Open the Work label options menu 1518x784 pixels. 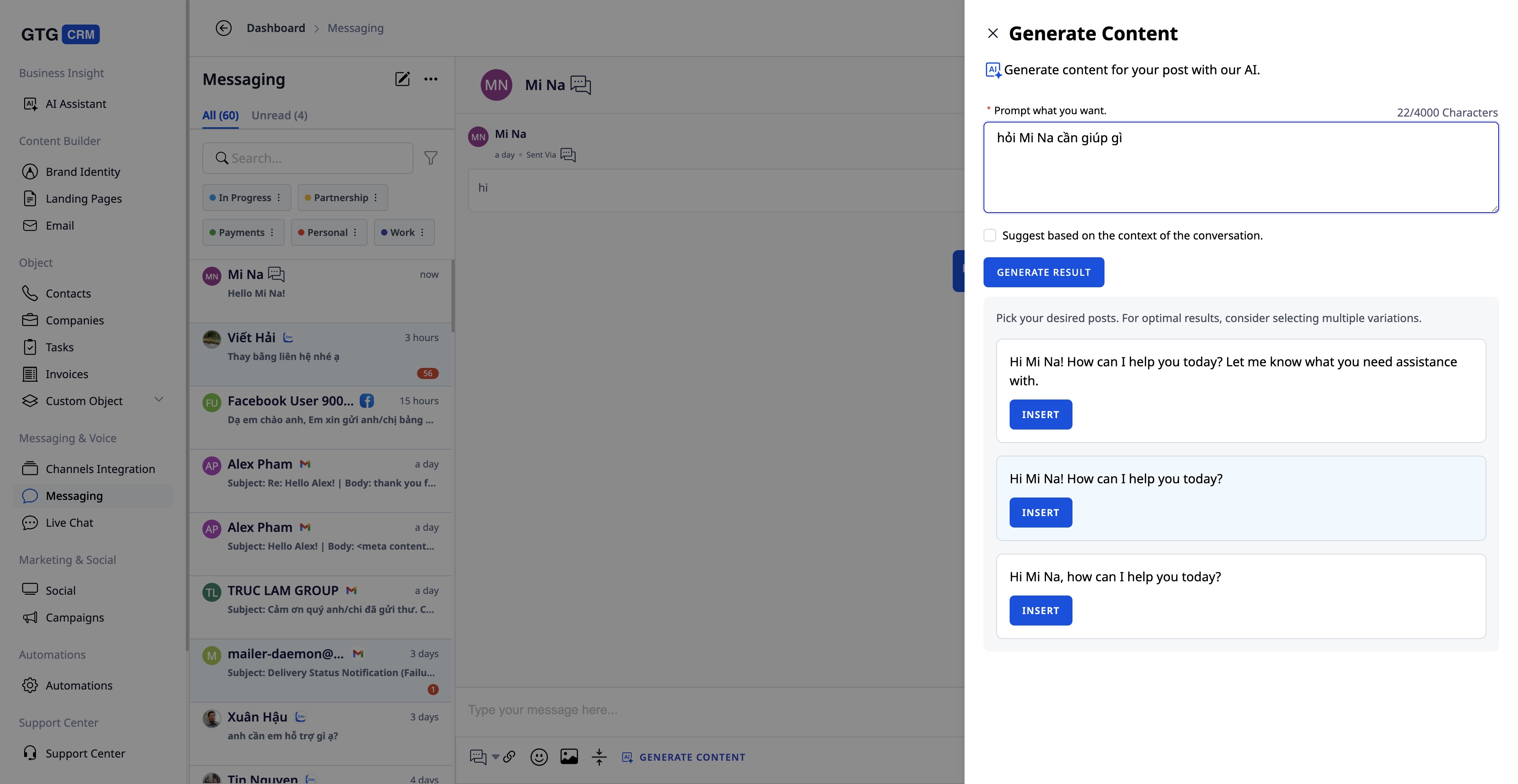423,233
